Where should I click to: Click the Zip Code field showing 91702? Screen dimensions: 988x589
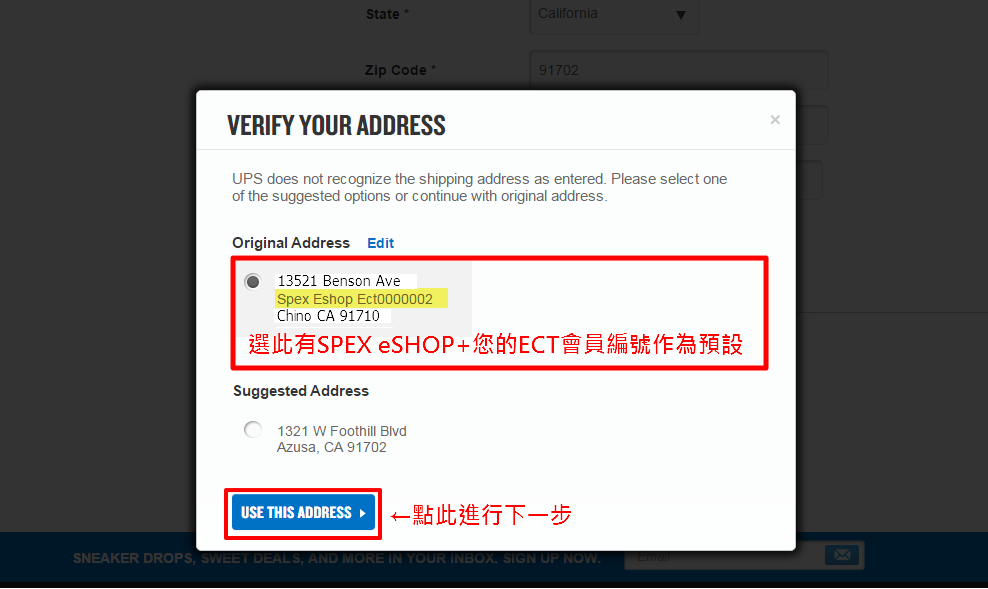(679, 70)
